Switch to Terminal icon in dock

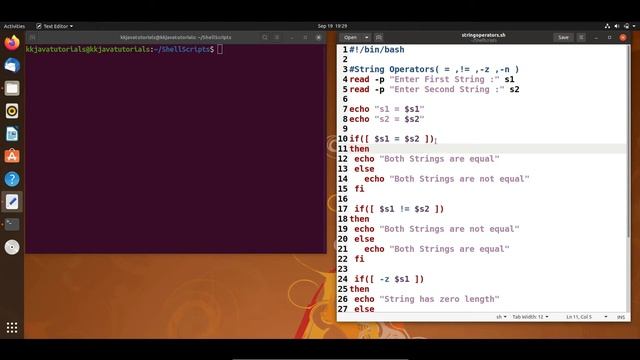(12, 224)
